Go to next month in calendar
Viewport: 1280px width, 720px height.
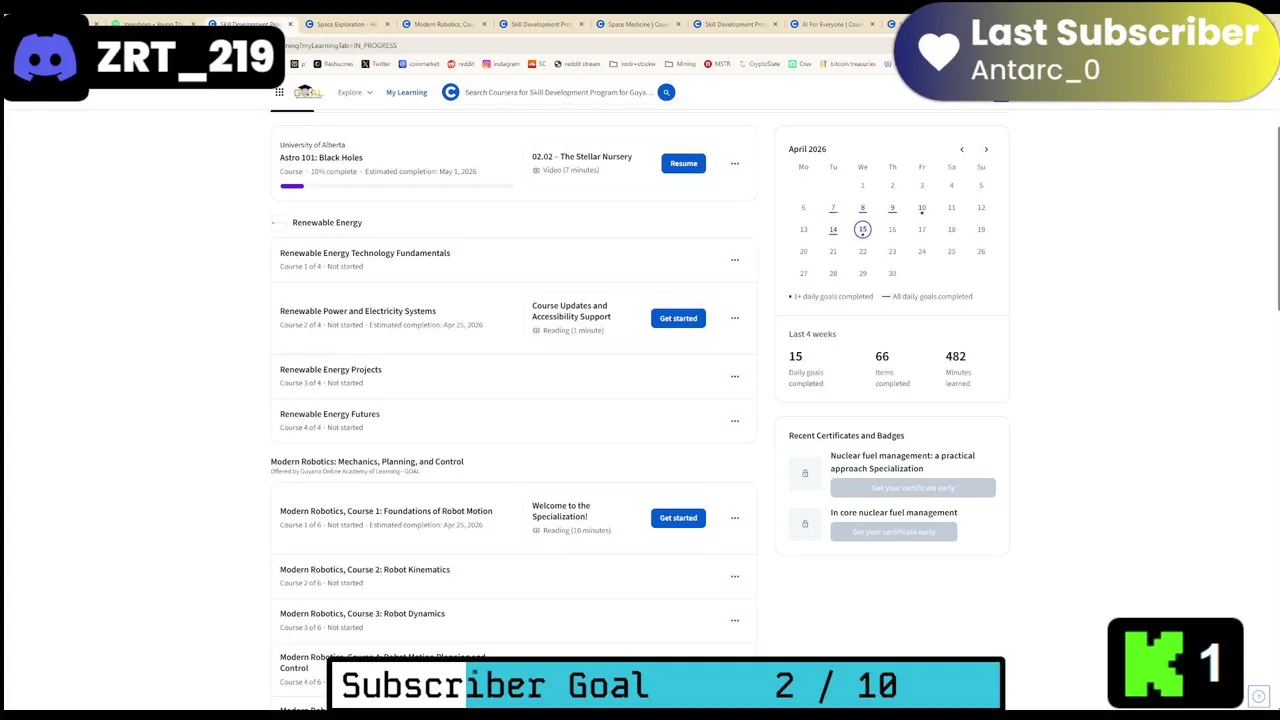(x=986, y=150)
